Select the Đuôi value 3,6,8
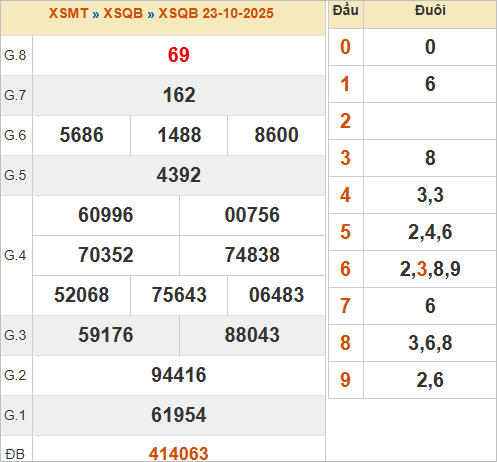This screenshot has height=462, width=497. pyautogui.click(x=430, y=343)
